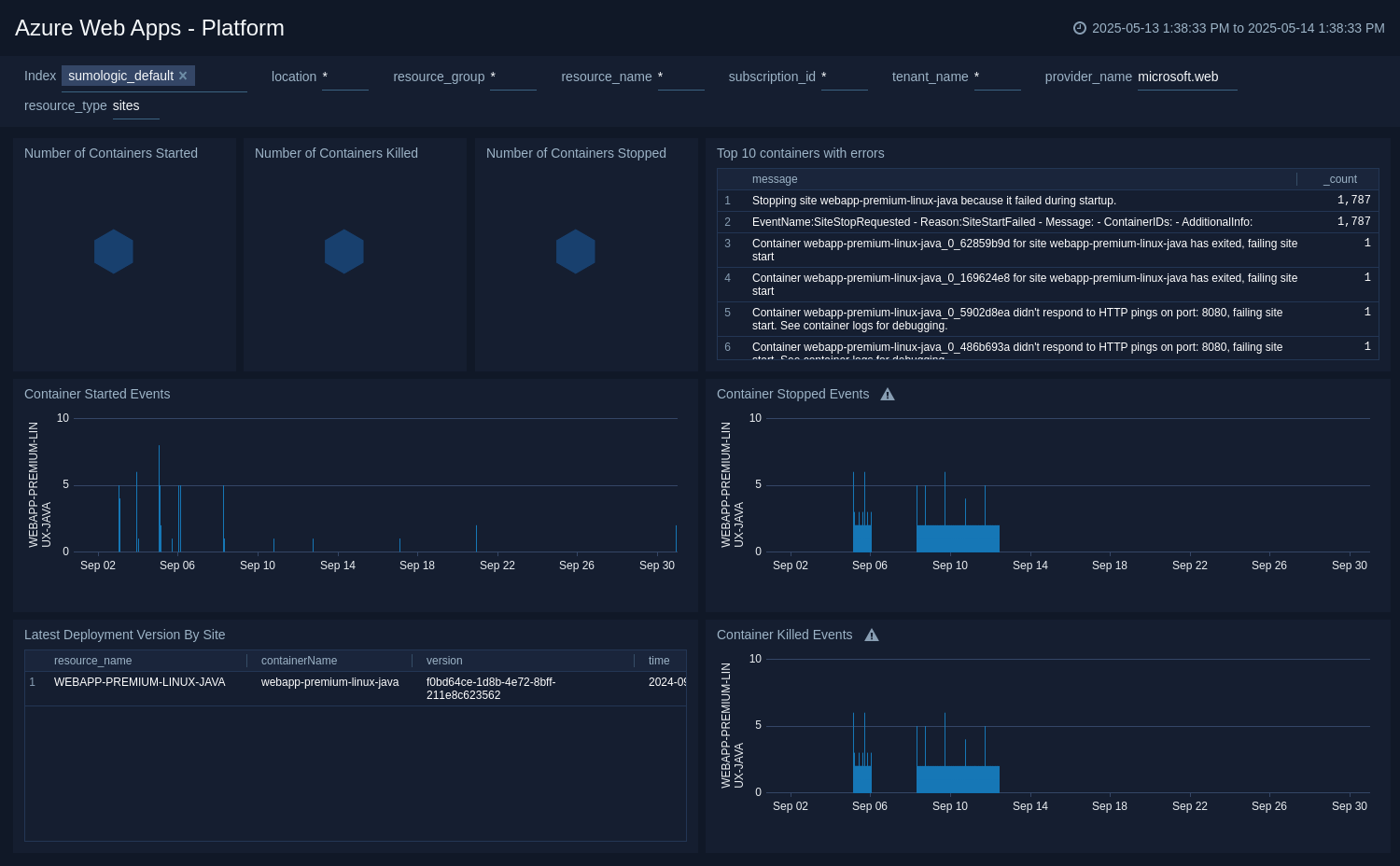The height and width of the screenshot is (866, 1400).
Task: Select the container _0_169624e8 exited row
Action: point(1048,285)
